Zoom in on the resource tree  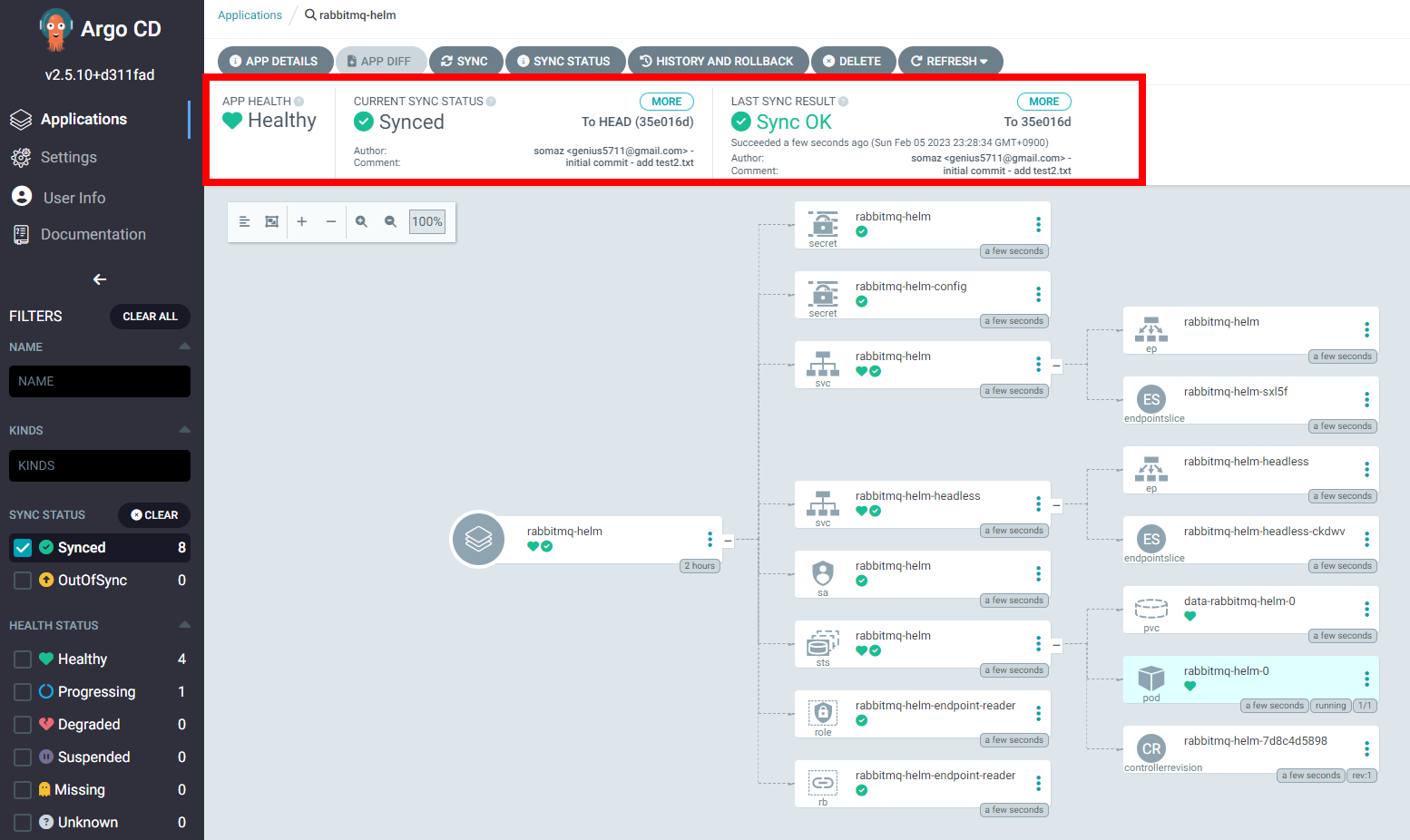pos(361,221)
